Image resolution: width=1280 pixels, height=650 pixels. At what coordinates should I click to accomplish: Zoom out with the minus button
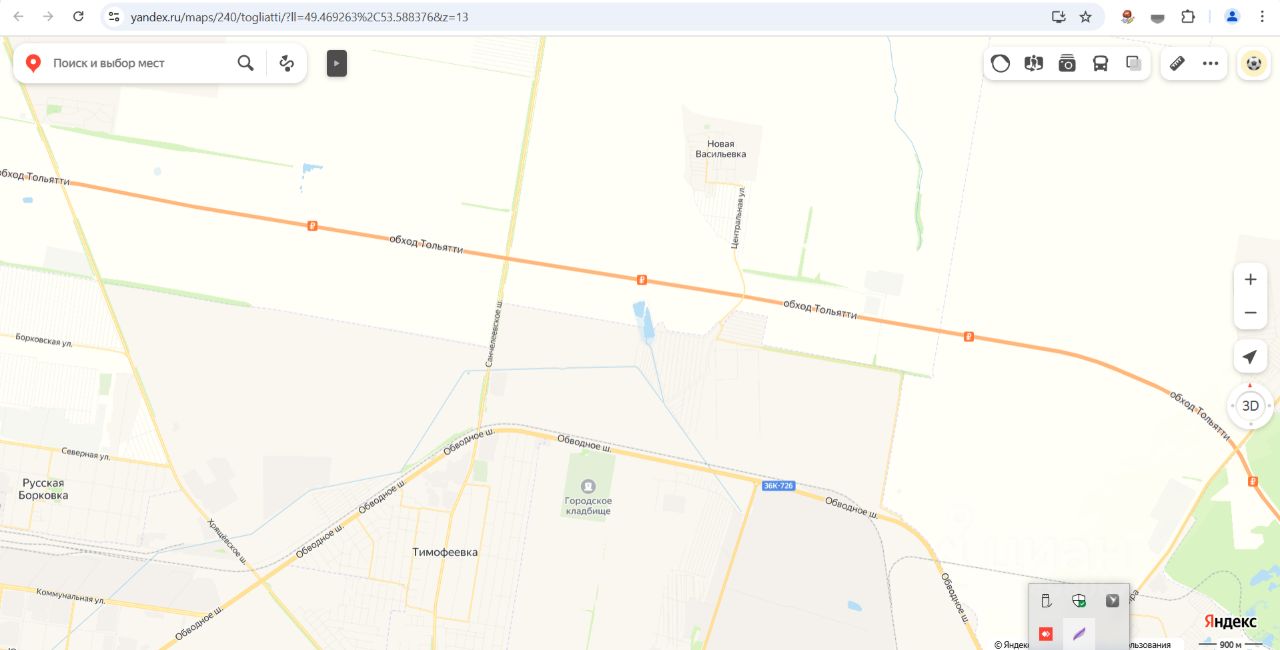[1250, 313]
